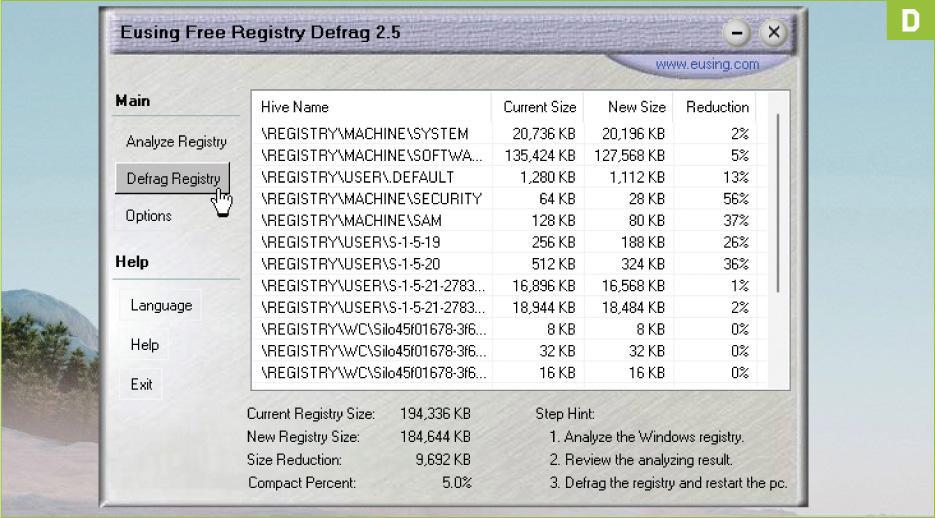
Task: Click the 13% reduction cell
Action: [x=736, y=177]
